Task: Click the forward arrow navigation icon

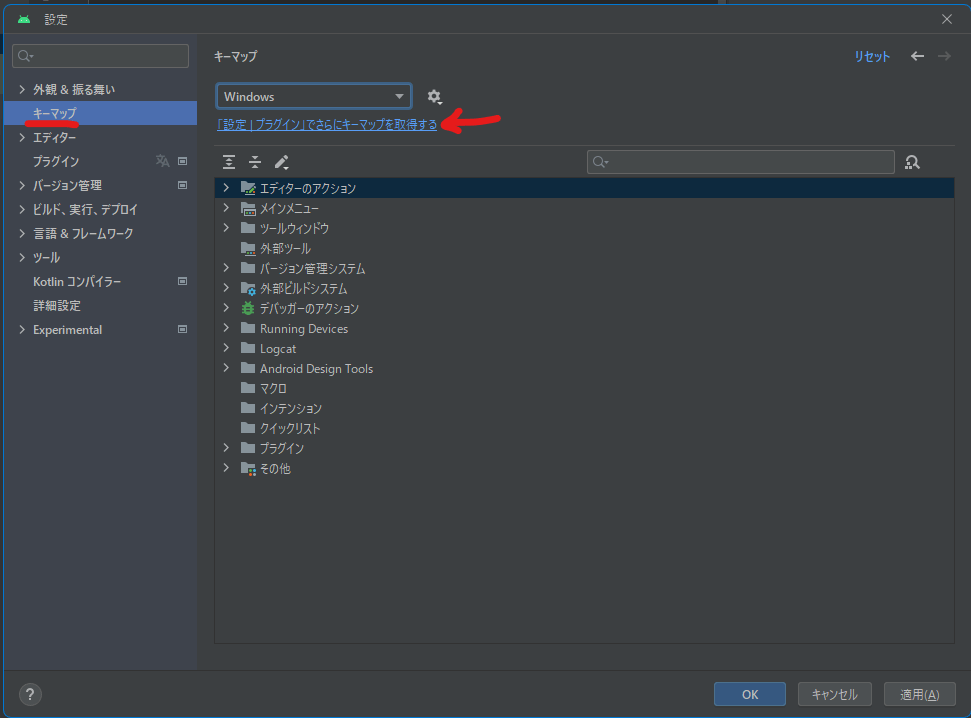Action: (944, 56)
